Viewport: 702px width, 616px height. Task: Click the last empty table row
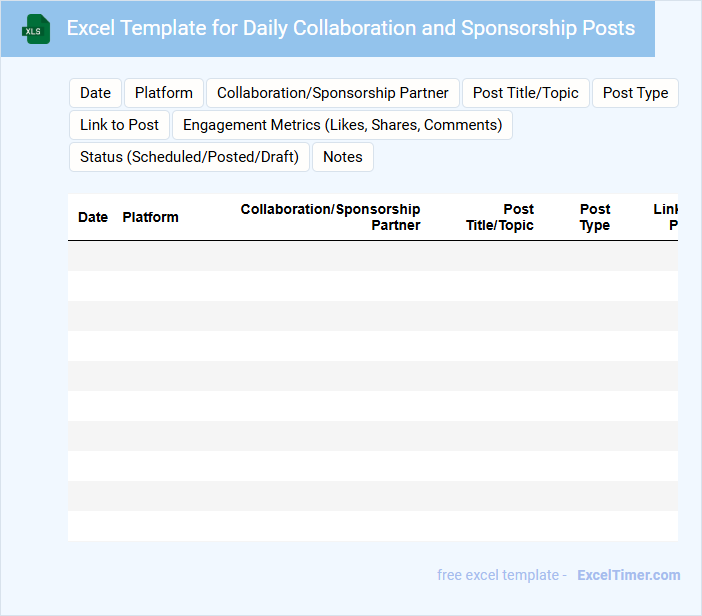[372, 526]
